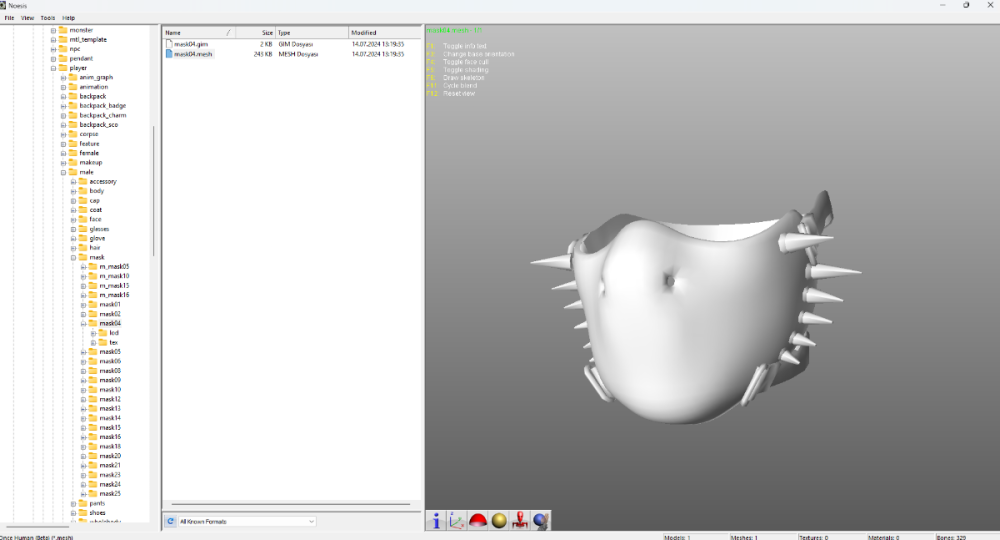
Task: Click the blue sphere with hand icon
Action: [541, 520]
